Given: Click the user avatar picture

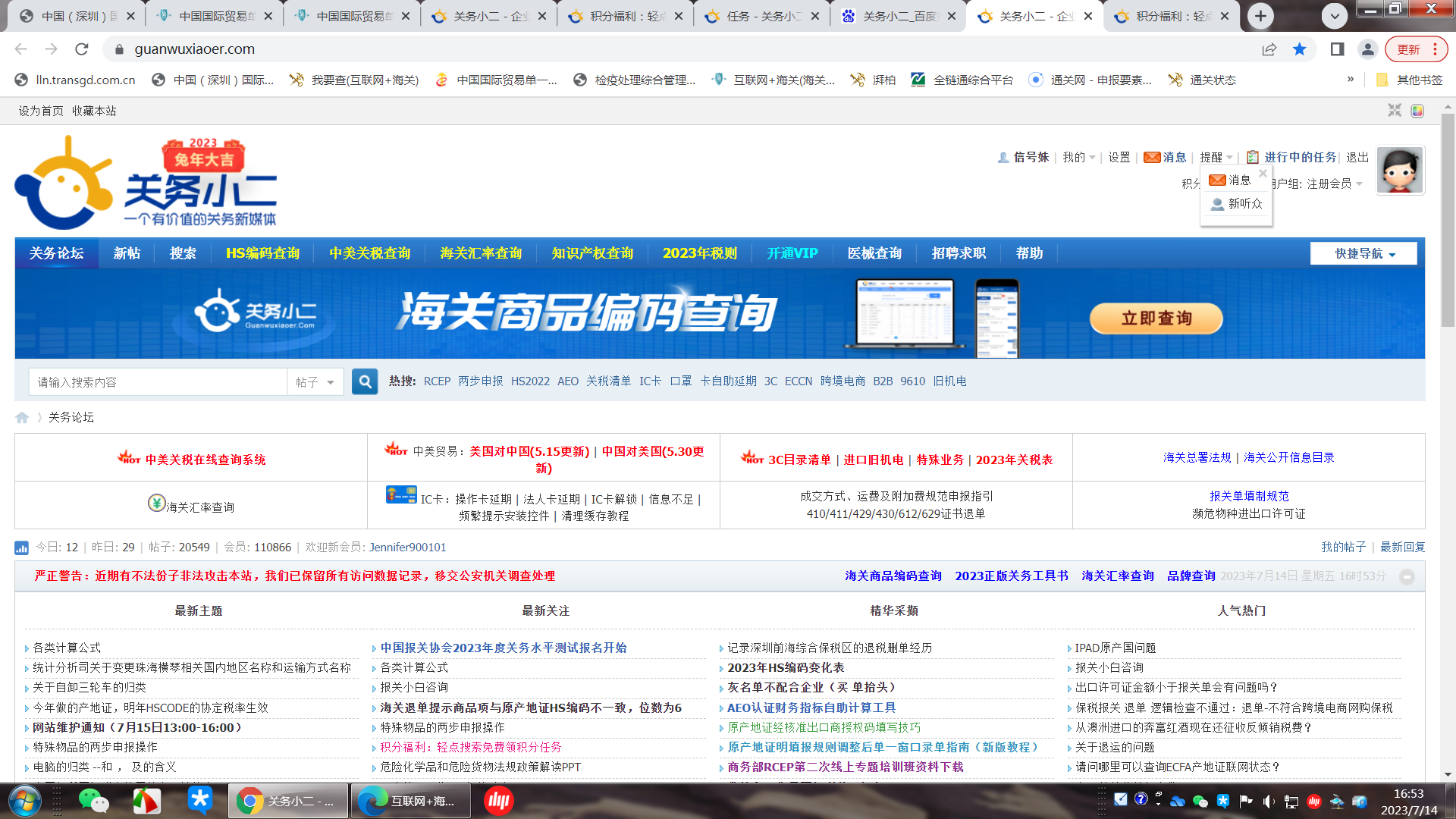Looking at the screenshot, I should click(x=1400, y=171).
